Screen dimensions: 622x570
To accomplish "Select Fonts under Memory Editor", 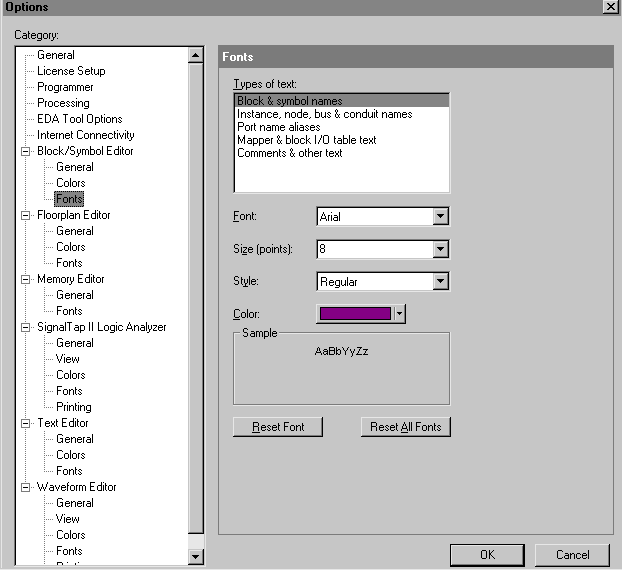I will click(69, 311).
